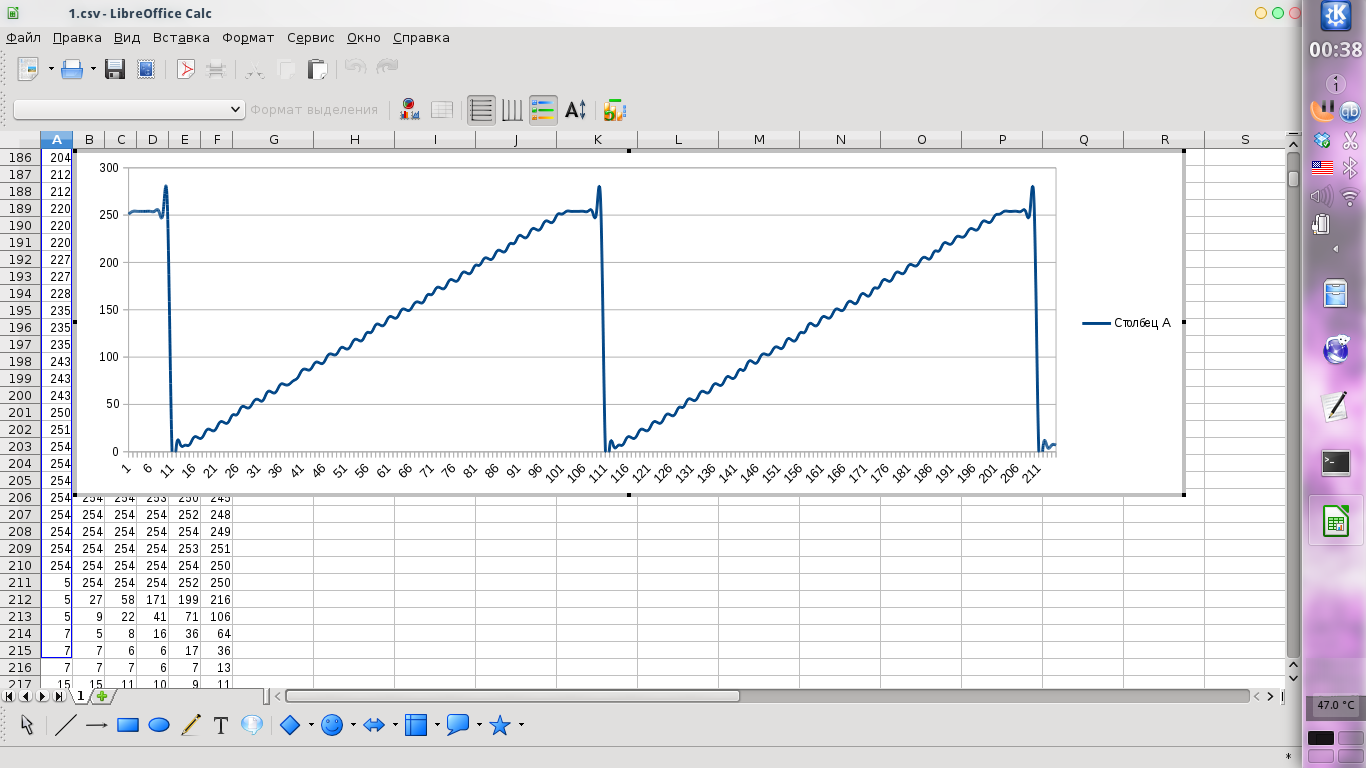Toggle vertical grid lines
Viewport: 1366px width, 768px height.
(x=512, y=110)
